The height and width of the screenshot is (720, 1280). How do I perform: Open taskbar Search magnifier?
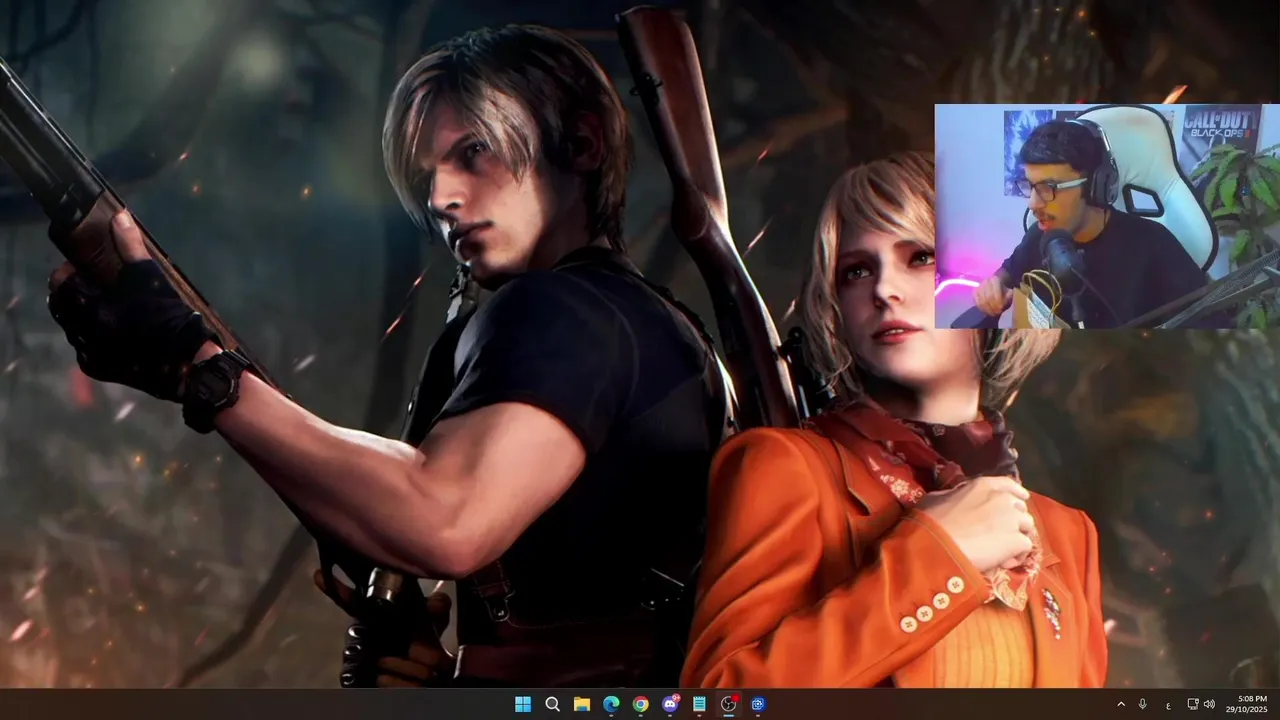click(x=552, y=704)
